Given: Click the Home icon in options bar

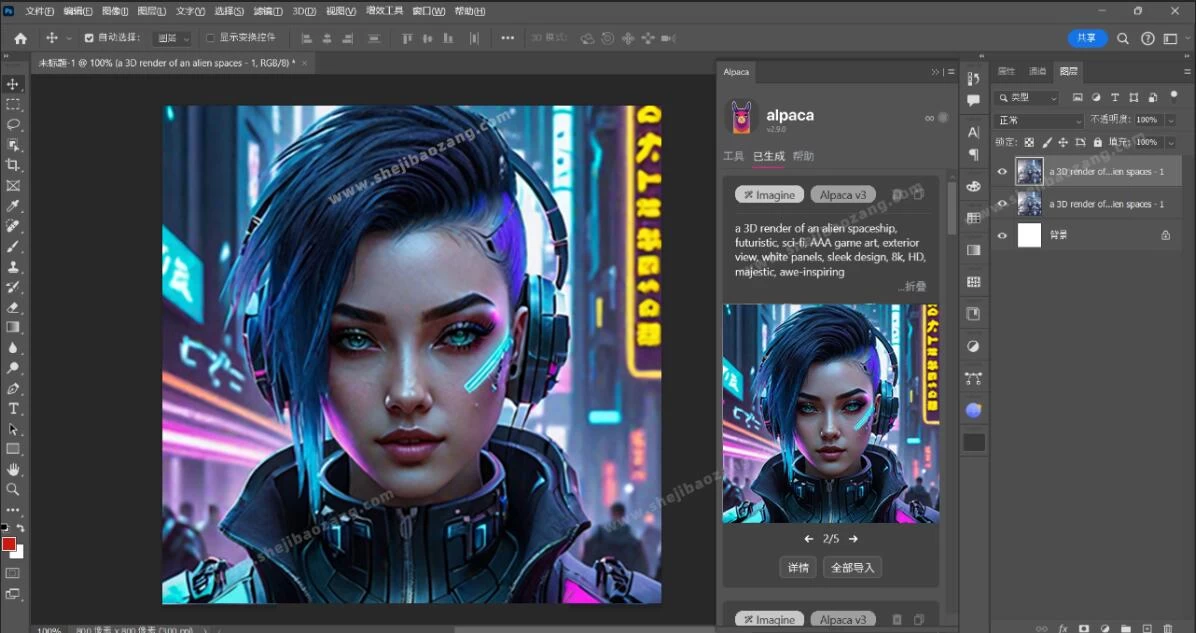Looking at the screenshot, I should (20, 38).
